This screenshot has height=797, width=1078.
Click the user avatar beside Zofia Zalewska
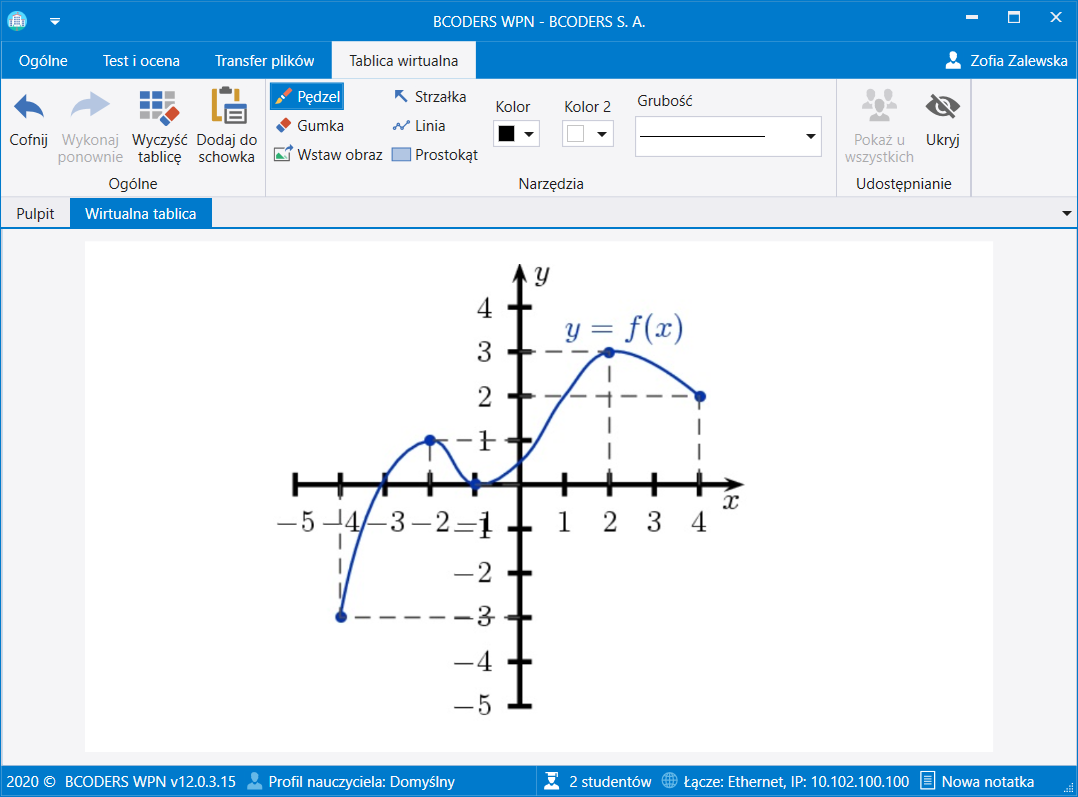[x=953, y=61]
